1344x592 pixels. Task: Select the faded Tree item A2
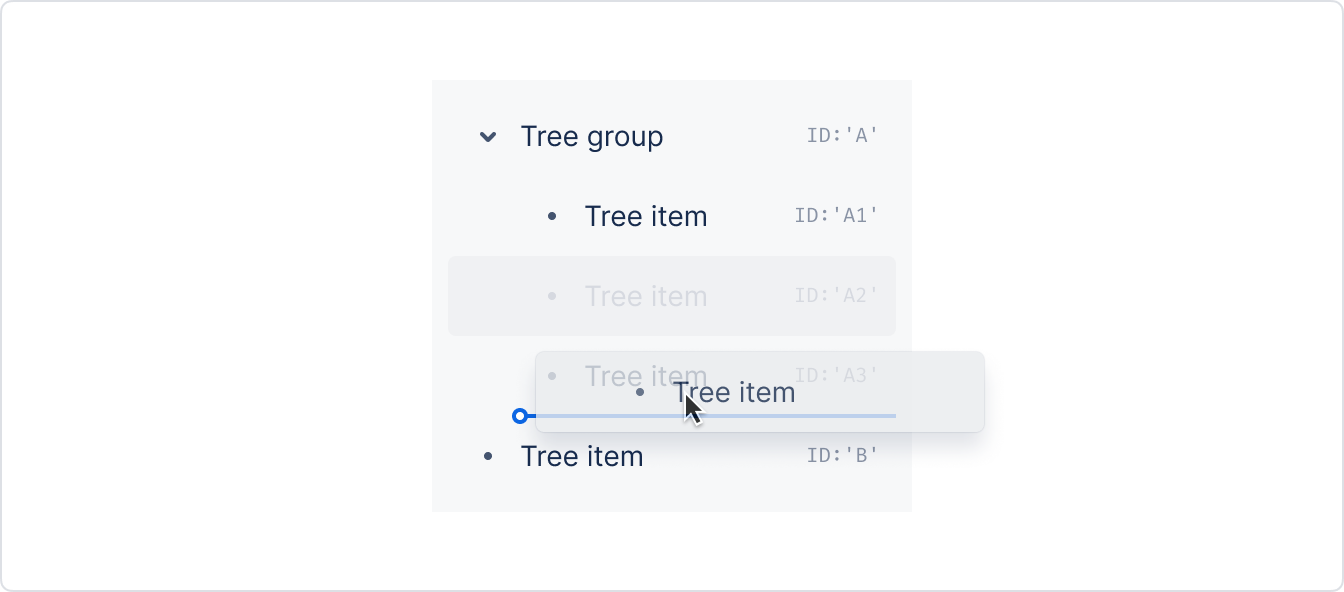(646, 296)
